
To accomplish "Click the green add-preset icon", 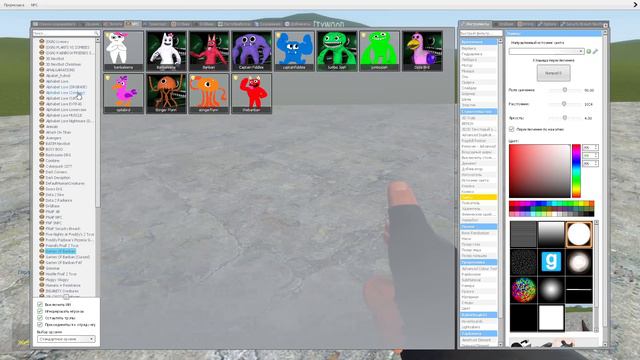I will point(589,51).
